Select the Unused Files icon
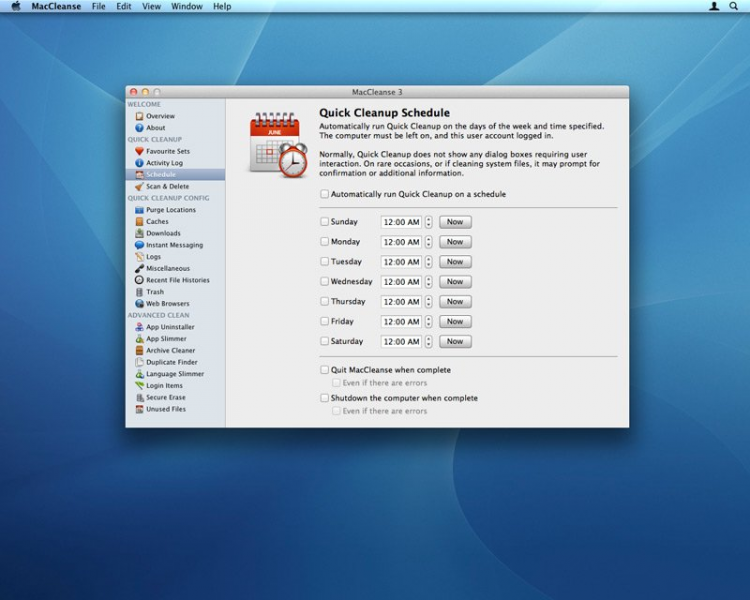 tap(139, 409)
